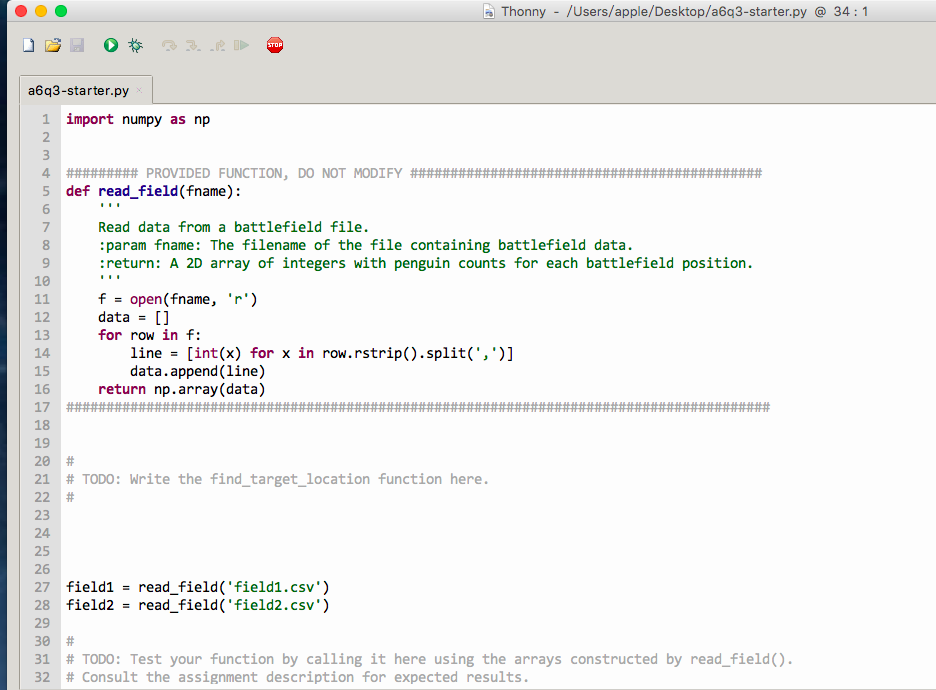Click the 'for row in f:' line
This screenshot has width=936, height=690.
tap(150, 335)
